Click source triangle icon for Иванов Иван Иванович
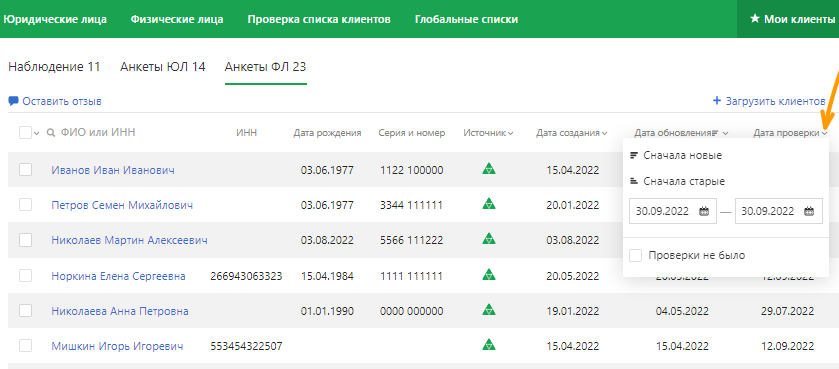 (489, 169)
